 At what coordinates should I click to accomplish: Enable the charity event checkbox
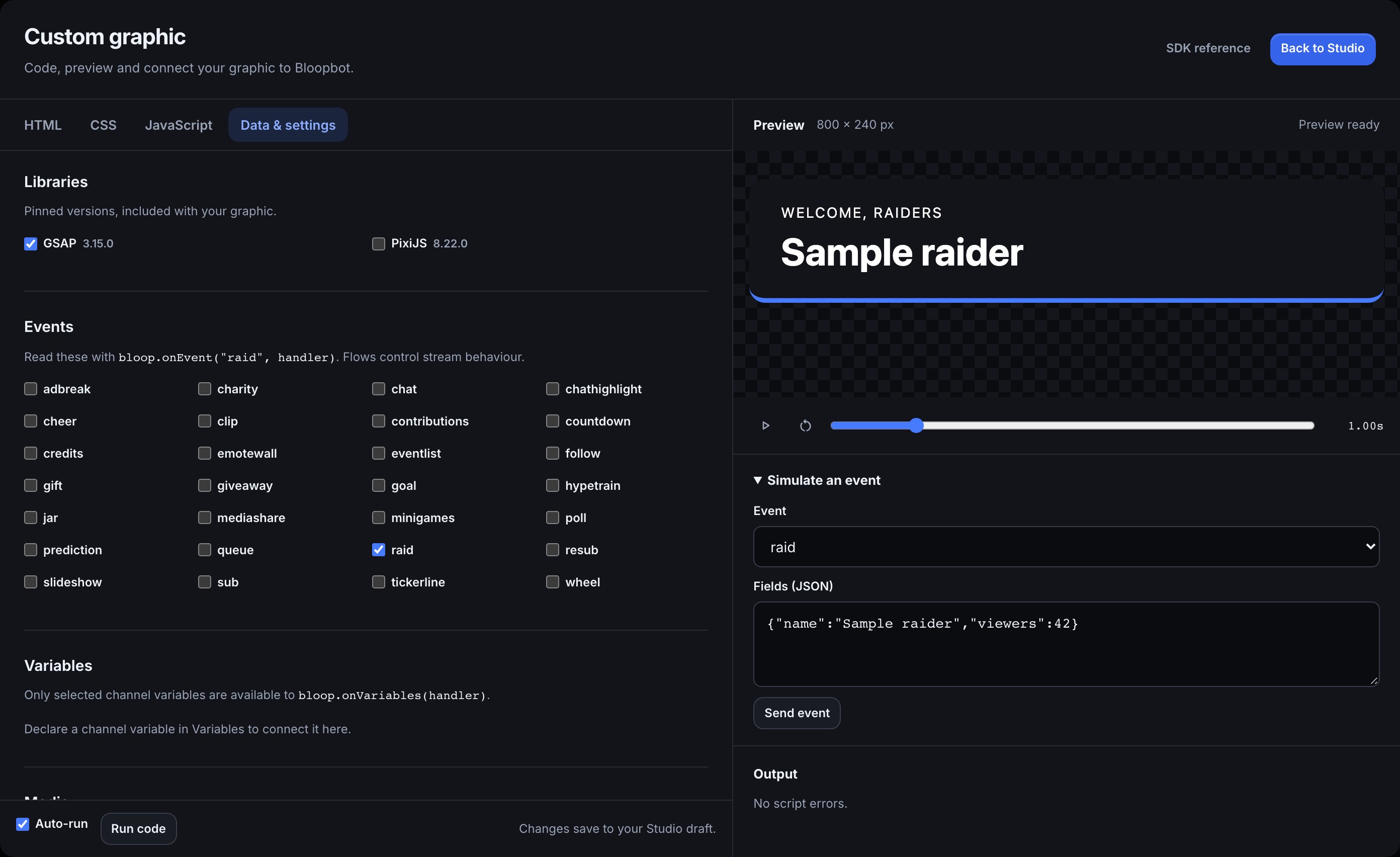tap(205, 389)
